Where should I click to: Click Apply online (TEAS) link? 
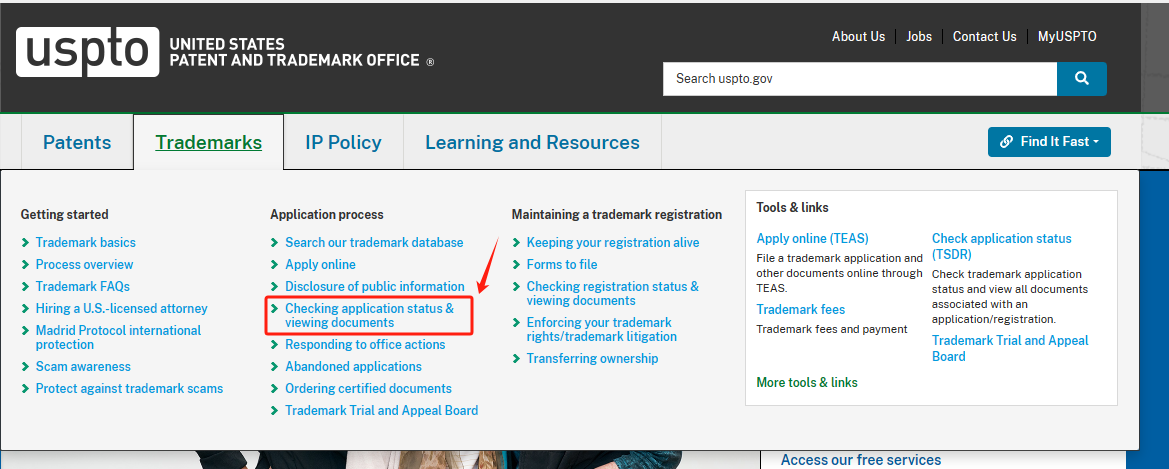(812, 239)
